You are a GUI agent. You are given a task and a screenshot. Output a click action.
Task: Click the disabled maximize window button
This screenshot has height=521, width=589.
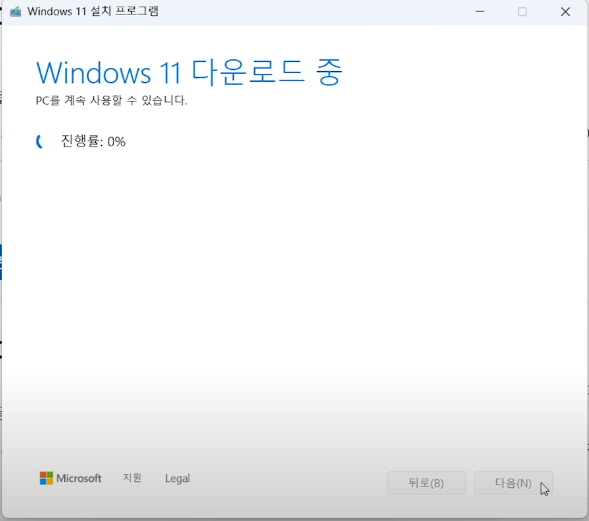[x=522, y=12]
